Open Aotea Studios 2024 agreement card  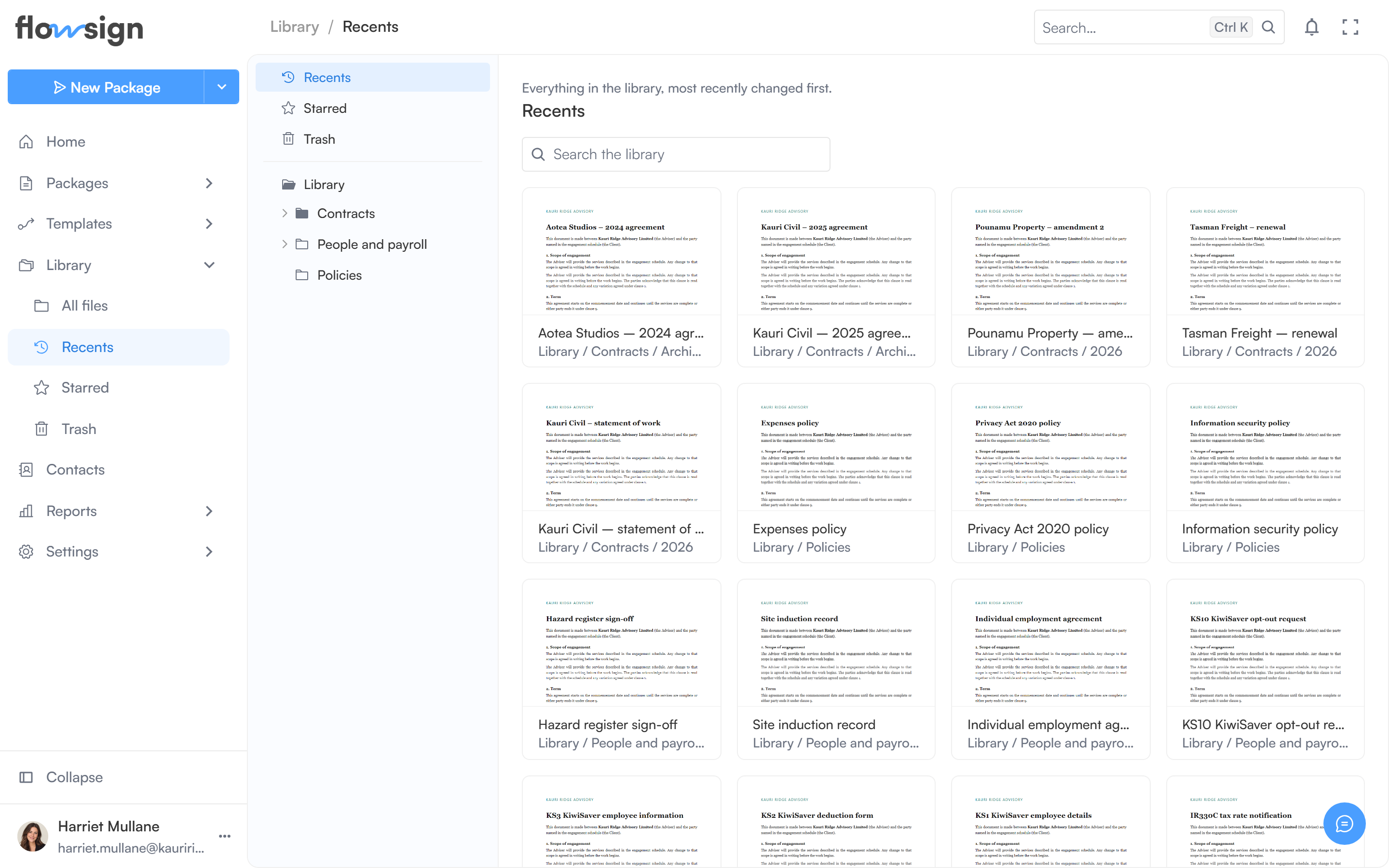(x=621, y=277)
